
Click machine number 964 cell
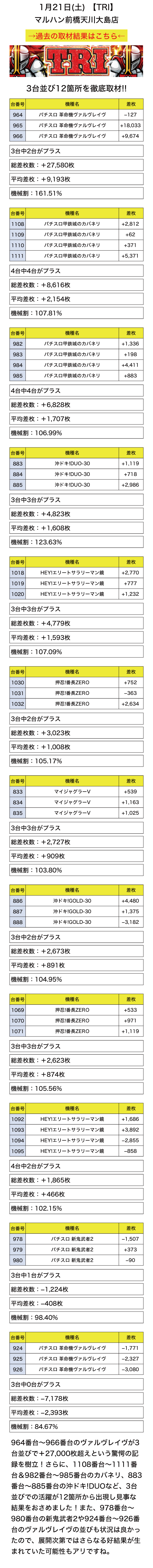click(18, 114)
